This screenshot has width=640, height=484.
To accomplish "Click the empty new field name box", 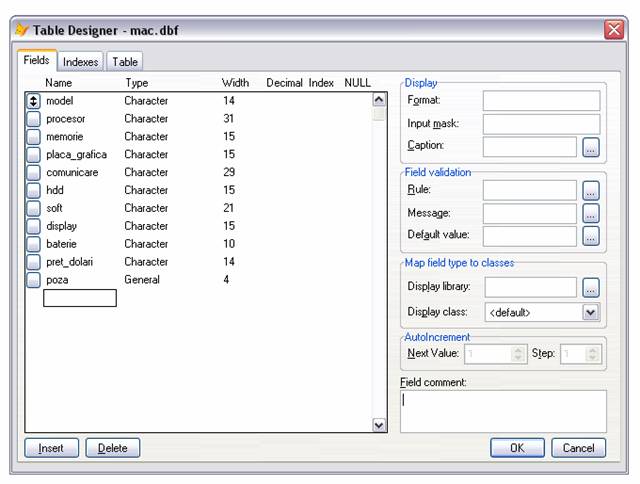I will pyautogui.click(x=80, y=298).
